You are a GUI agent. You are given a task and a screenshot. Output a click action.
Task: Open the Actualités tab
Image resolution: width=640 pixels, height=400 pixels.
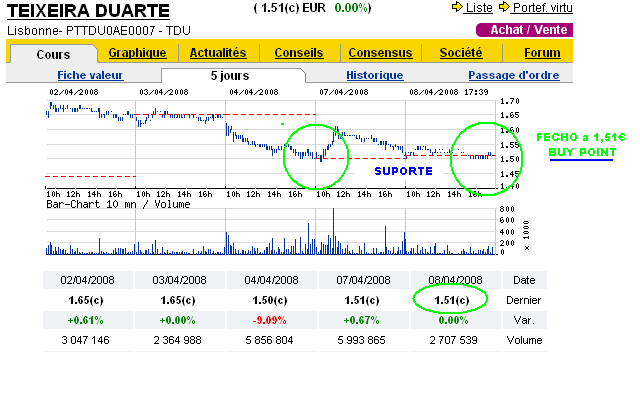coord(218,53)
